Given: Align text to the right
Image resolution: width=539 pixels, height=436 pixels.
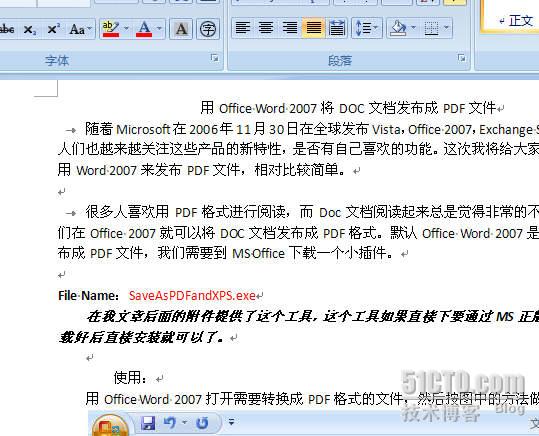Looking at the screenshot, I should tap(289, 28).
